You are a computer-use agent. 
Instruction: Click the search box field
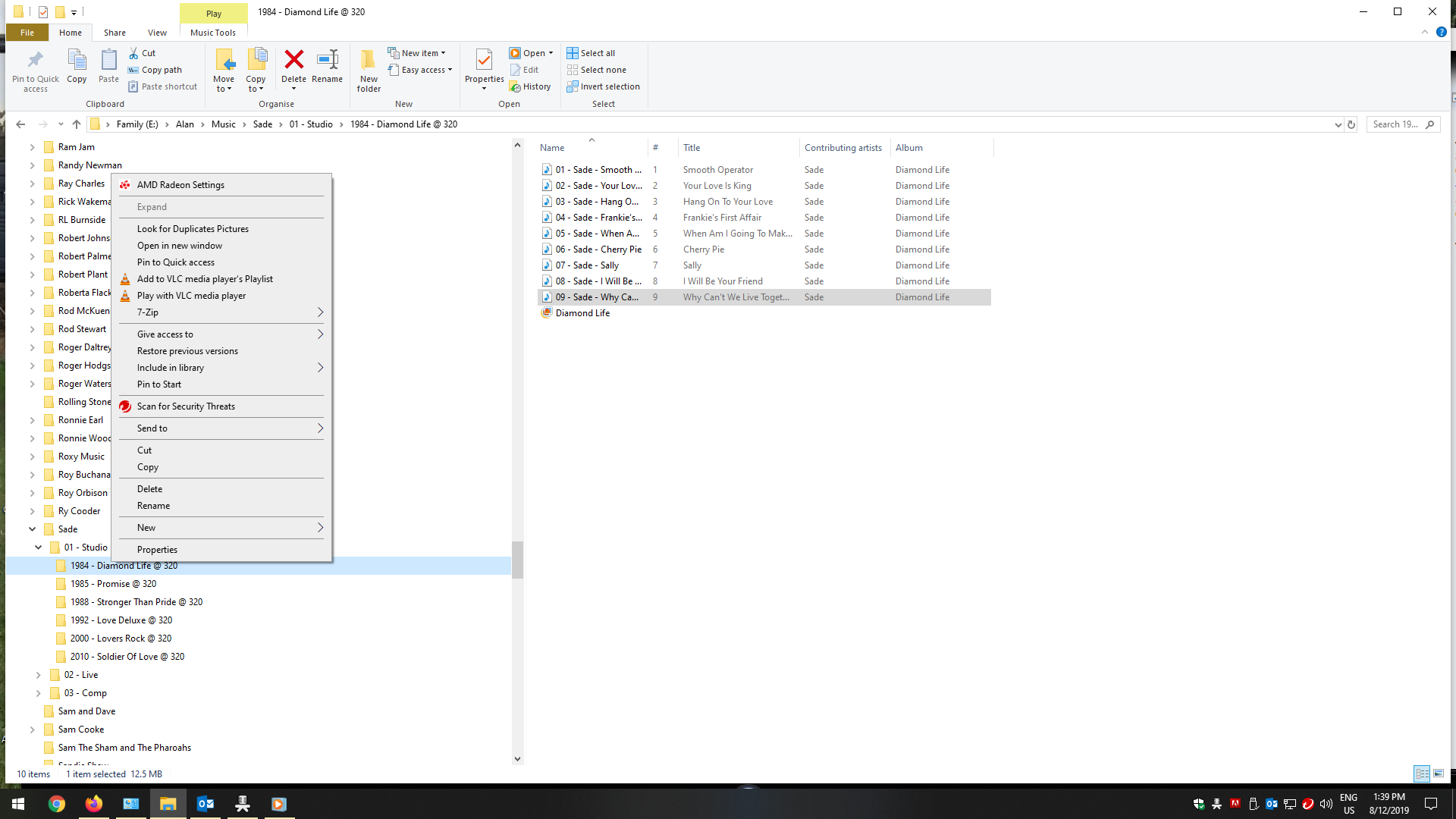[x=1402, y=124]
